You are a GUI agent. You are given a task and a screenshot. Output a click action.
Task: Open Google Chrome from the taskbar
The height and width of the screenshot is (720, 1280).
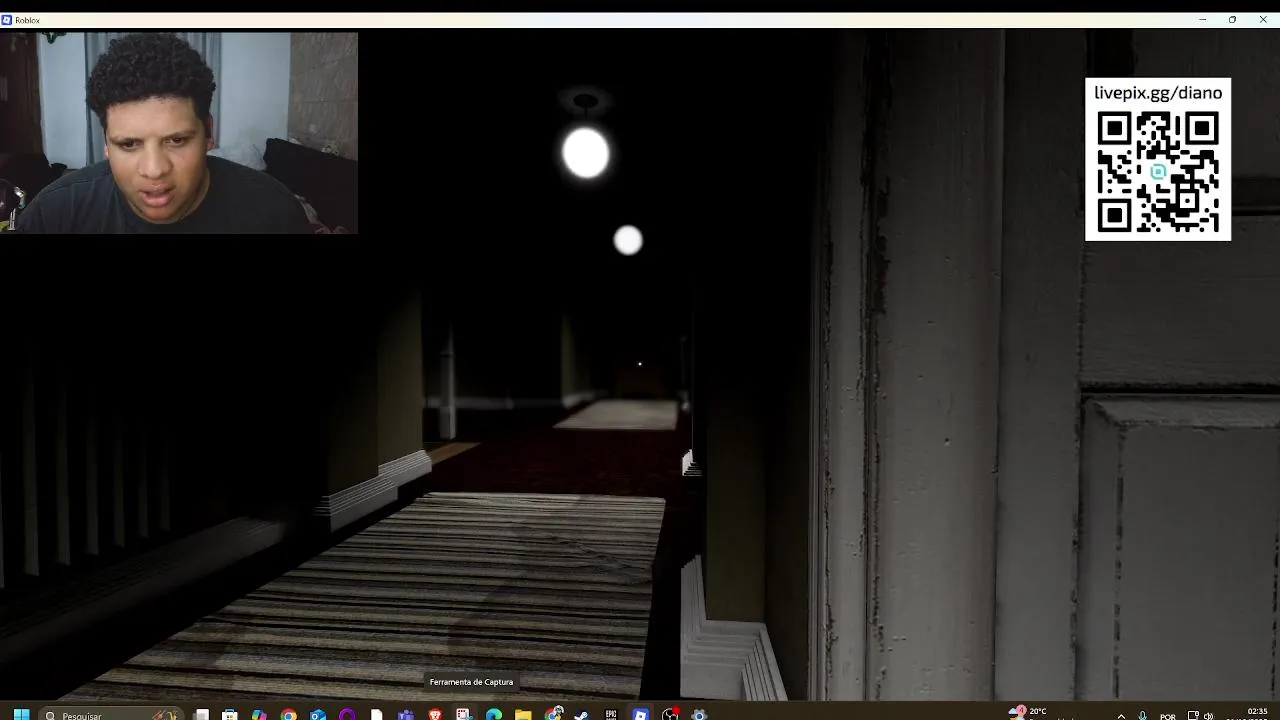point(288,714)
